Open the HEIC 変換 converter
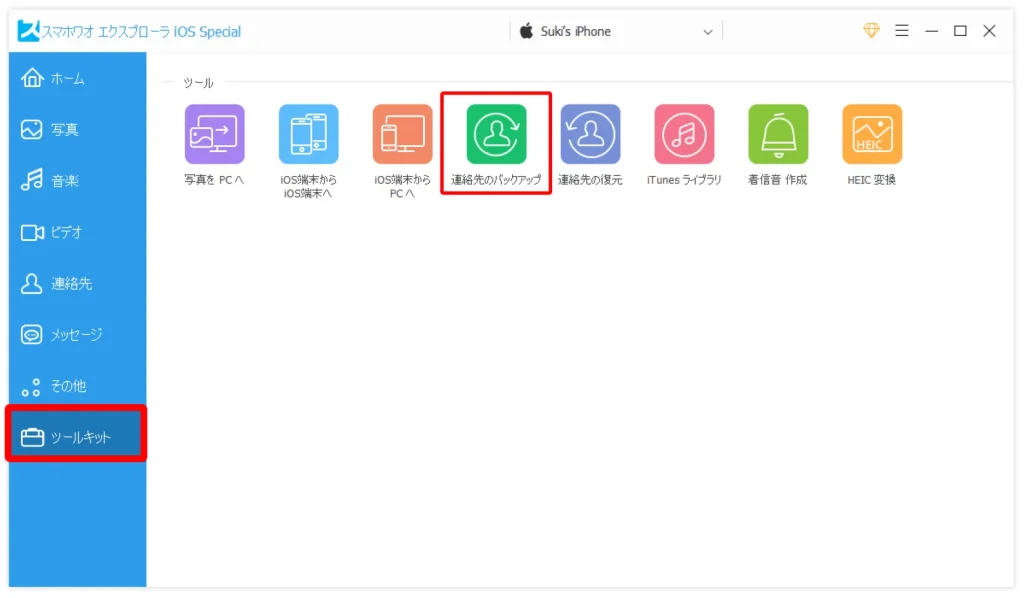Image resolution: width=1024 pixels, height=598 pixels. 872,135
